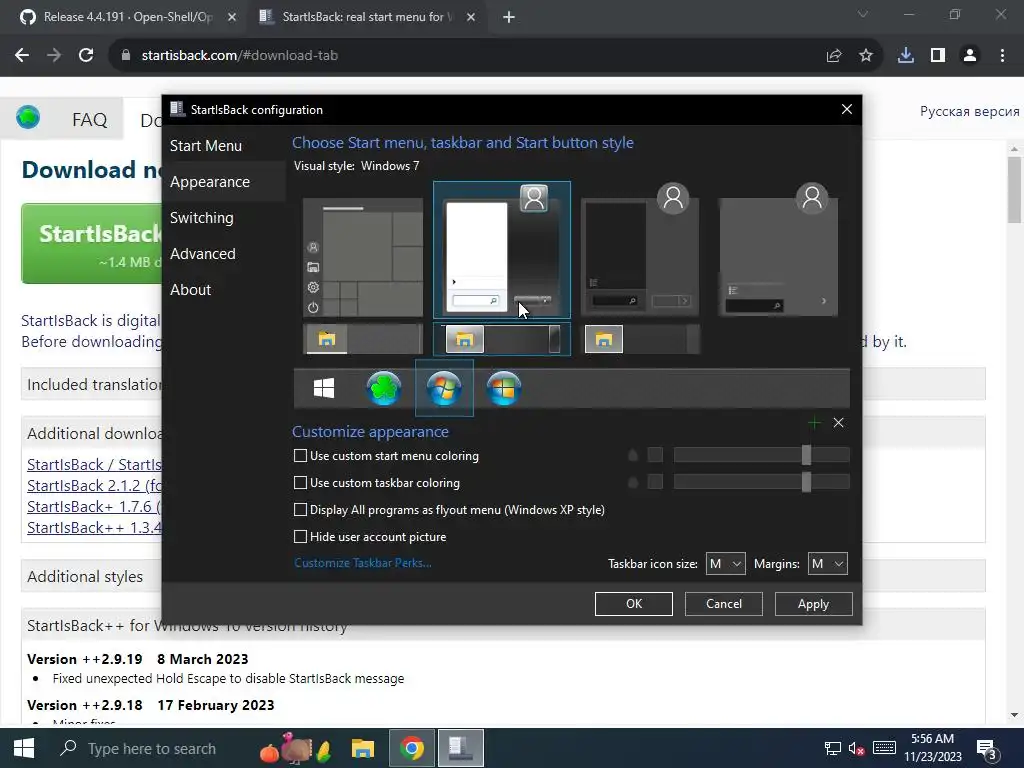Image resolution: width=1024 pixels, height=768 pixels.
Task: Switch to the Open-Shell Release browser tab
Action: 127,17
